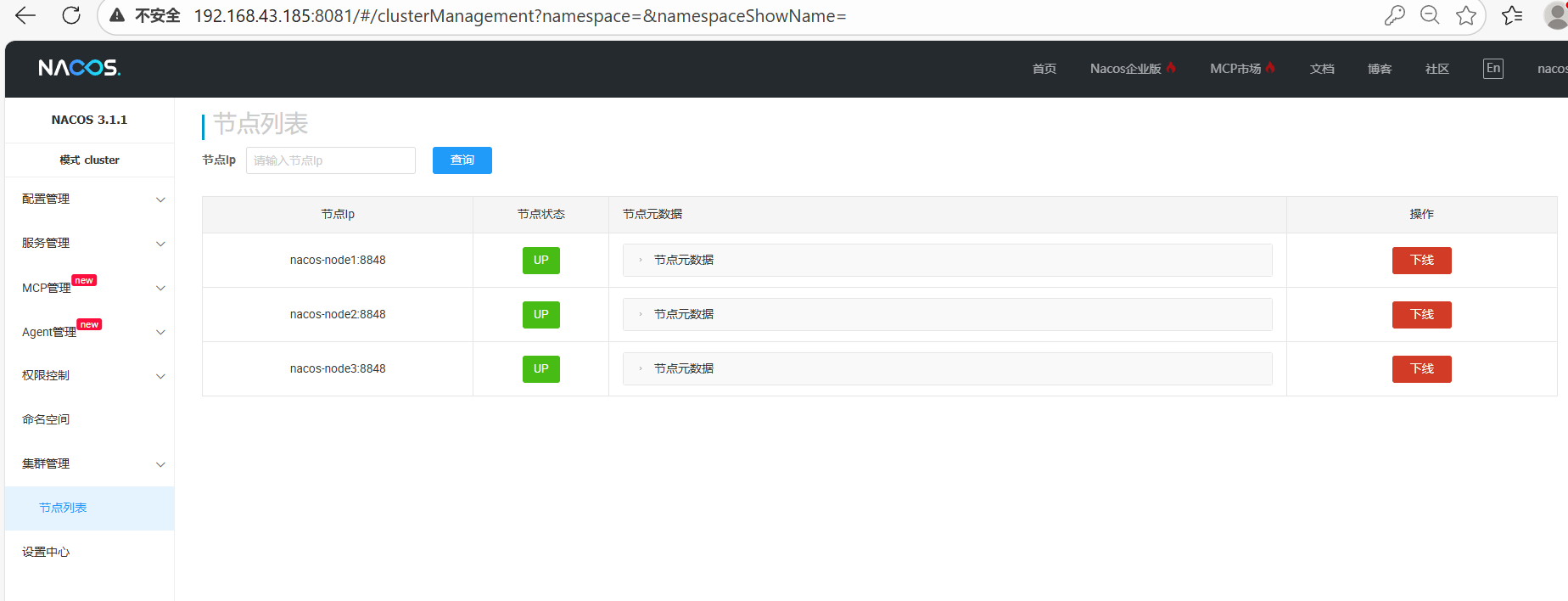Click 下线 button for nacos-node3
The width and height of the screenshot is (1568, 601).
coord(1422,369)
